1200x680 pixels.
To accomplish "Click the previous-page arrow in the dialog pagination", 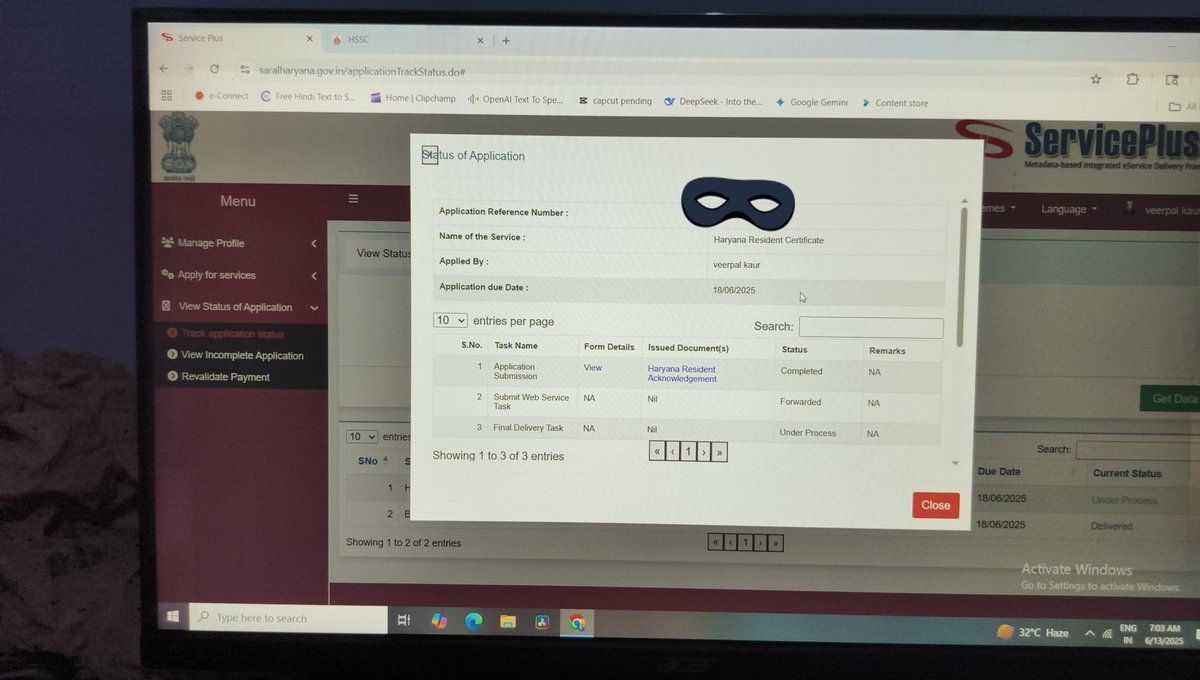I will tap(673, 452).
